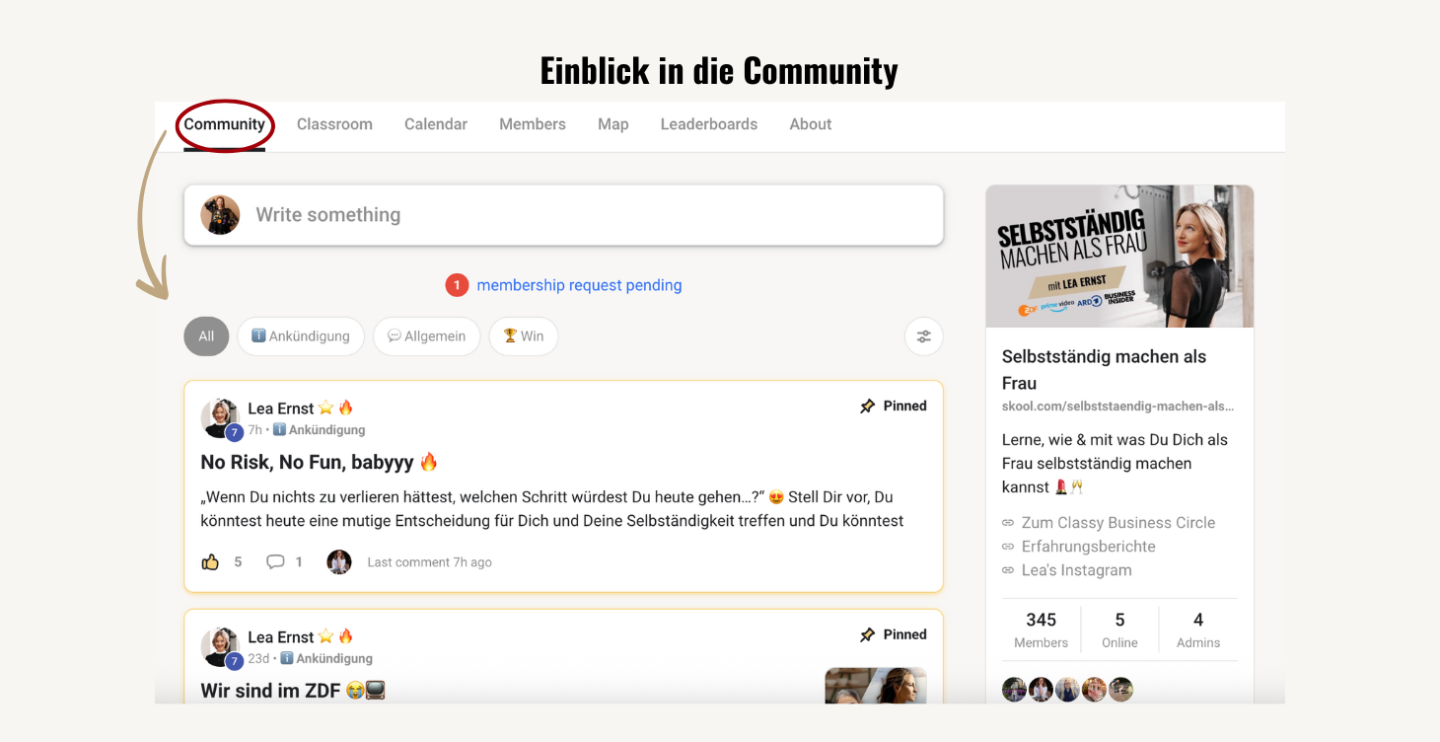Open the Map tab
1440x742 pixels.
point(613,124)
